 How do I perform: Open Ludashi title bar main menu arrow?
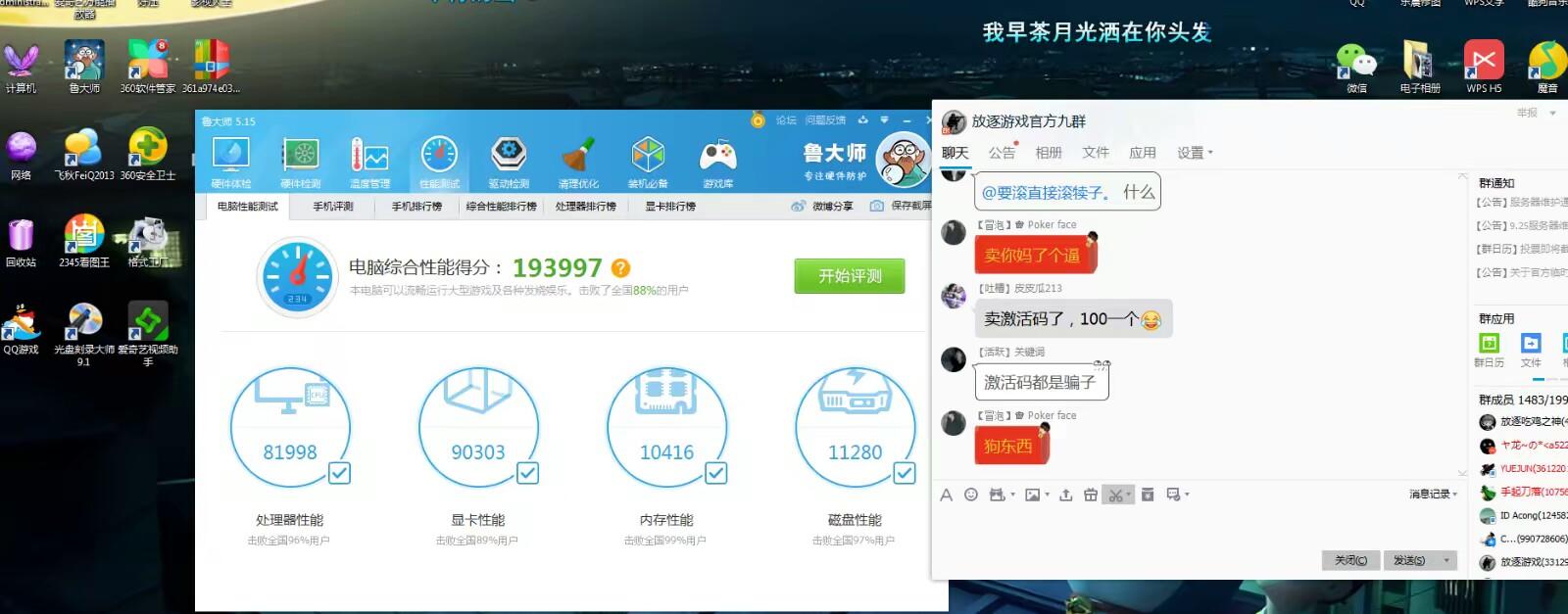[884, 120]
